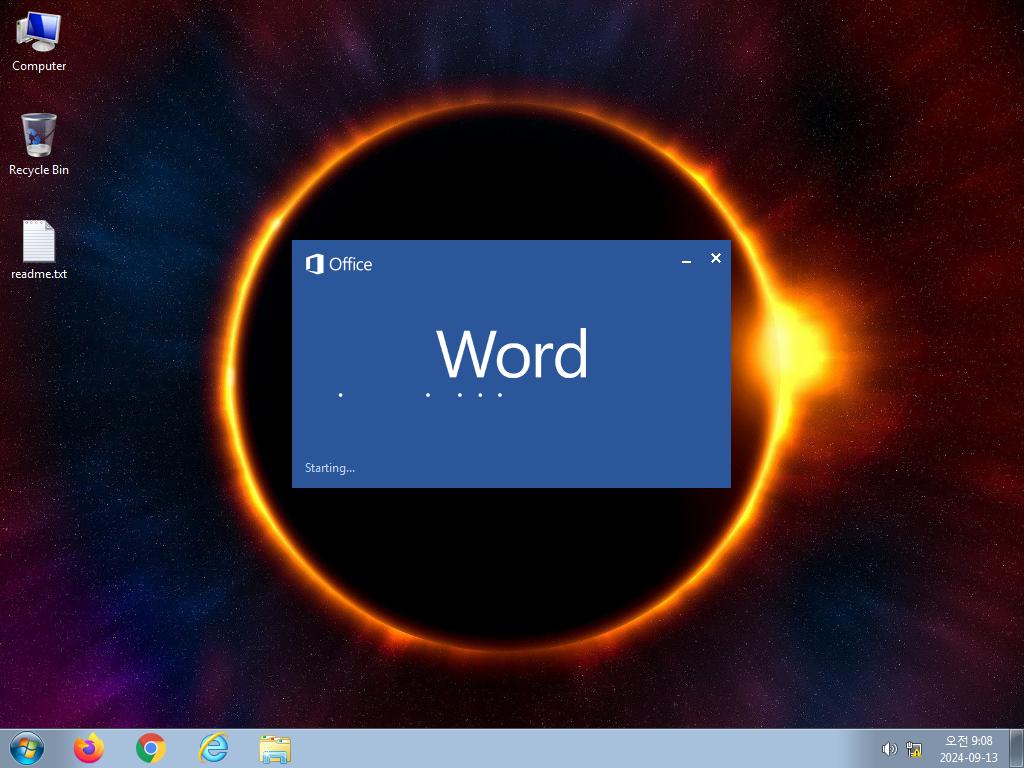
Task: Close the Word splash screen
Action: pos(716,259)
